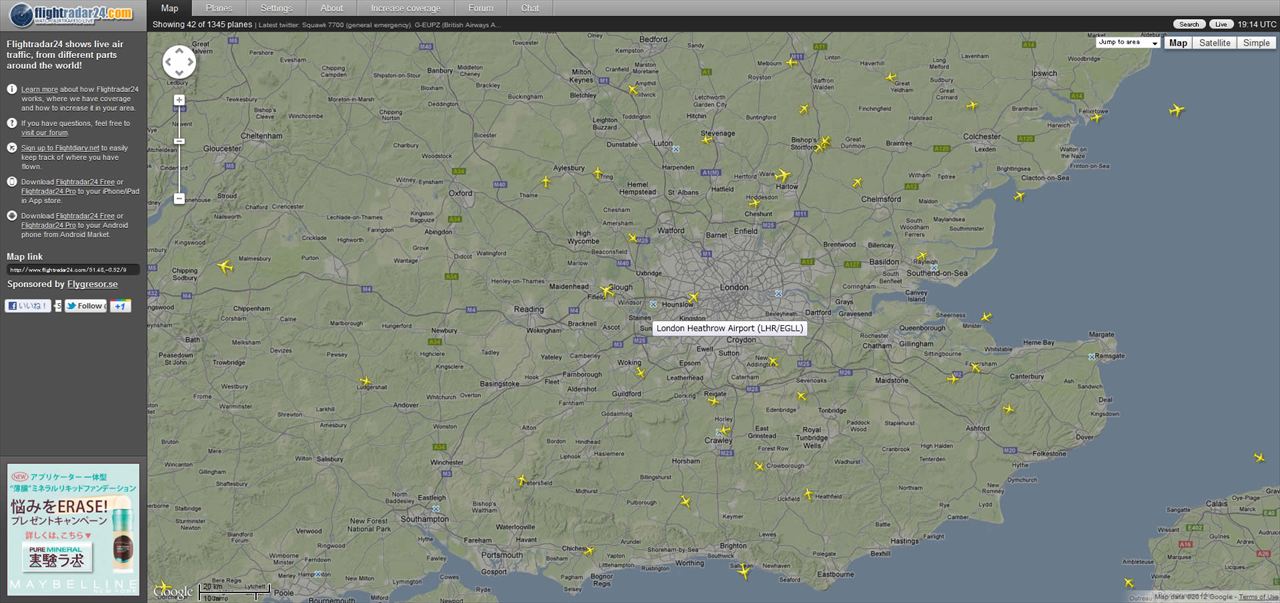Switch map view to Satellite
Image resolution: width=1280 pixels, height=603 pixels.
coord(1215,43)
